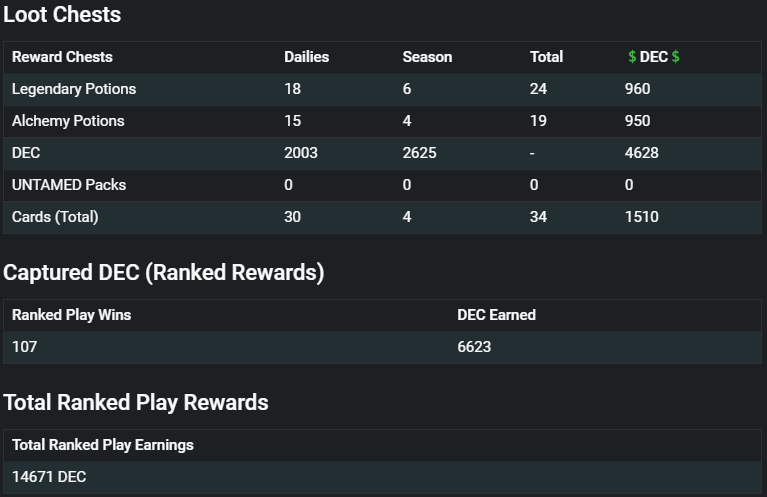Click the green dollar sign before DEC
Viewport: 767px width, 497px height.
point(632,57)
